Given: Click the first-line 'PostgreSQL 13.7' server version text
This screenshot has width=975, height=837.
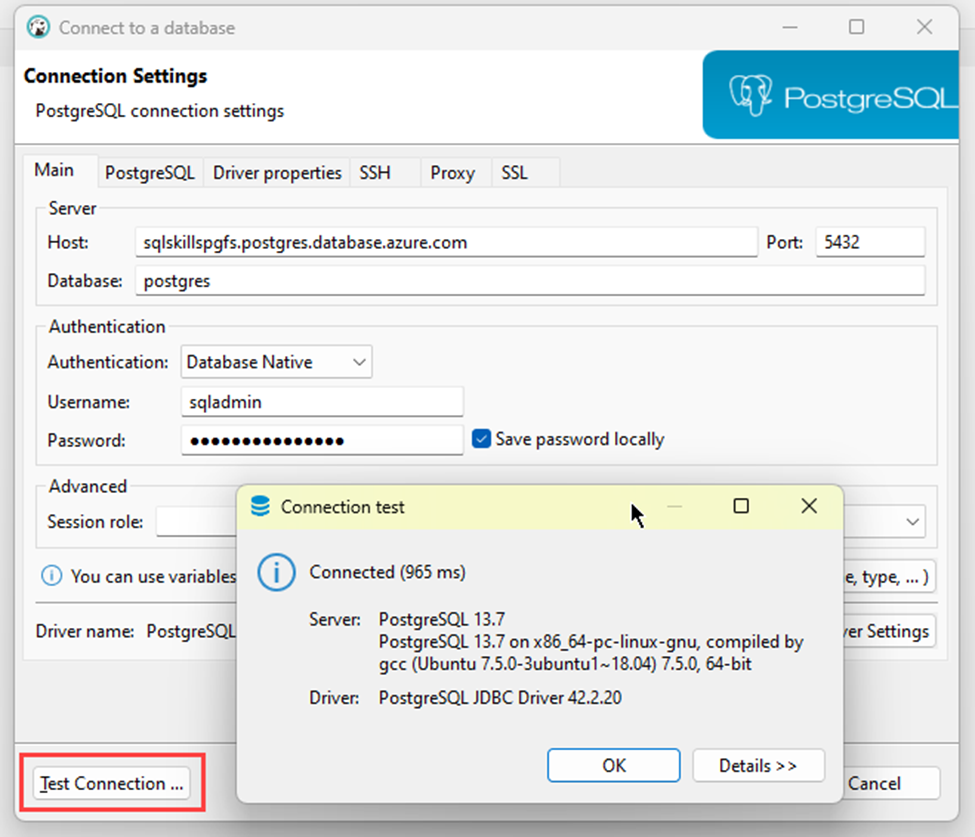Looking at the screenshot, I should coord(441,619).
